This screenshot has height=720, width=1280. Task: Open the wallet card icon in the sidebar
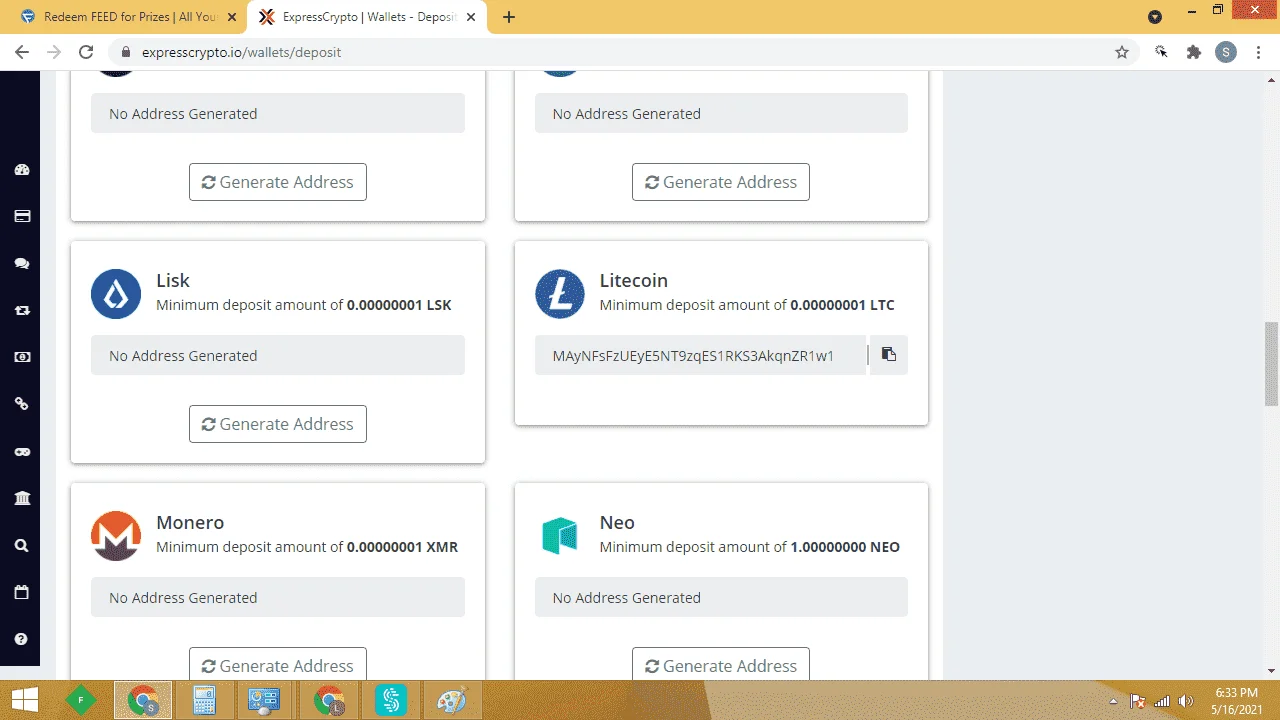click(21, 216)
